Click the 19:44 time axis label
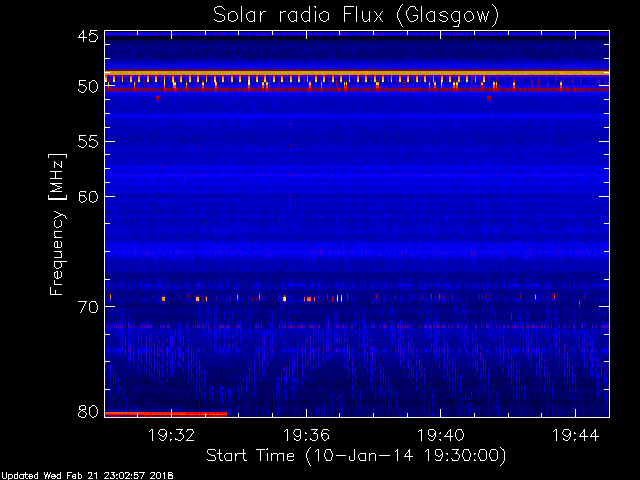This screenshot has height=480, width=640. (x=576, y=435)
